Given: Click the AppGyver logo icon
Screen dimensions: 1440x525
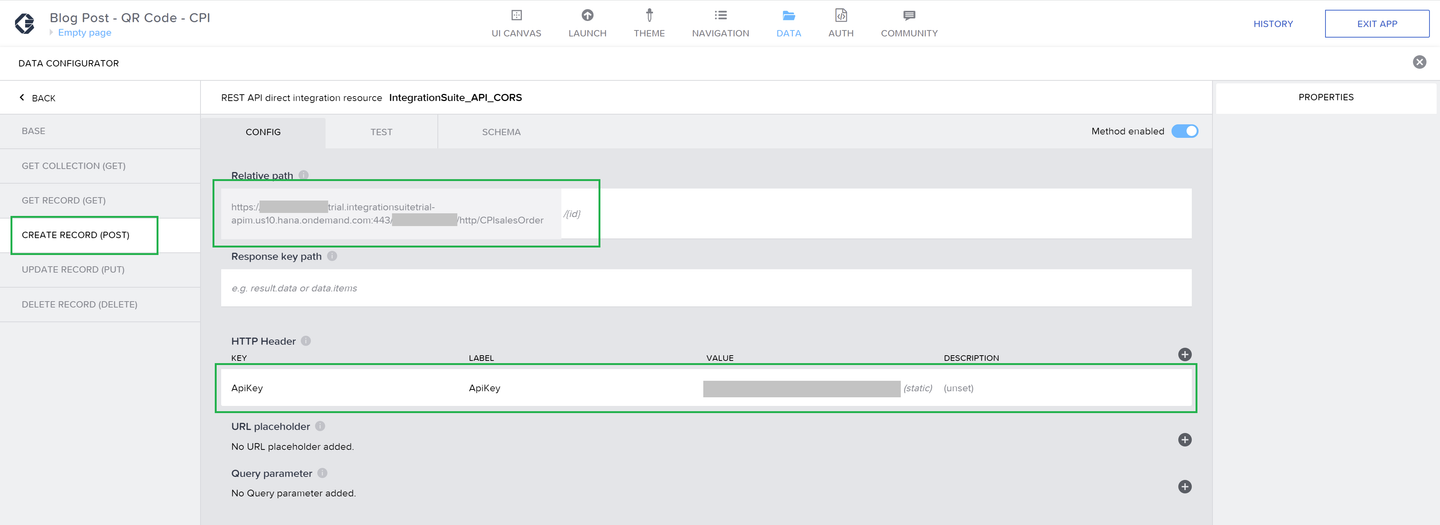Looking at the screenshot, I should [x=24, y=23].
